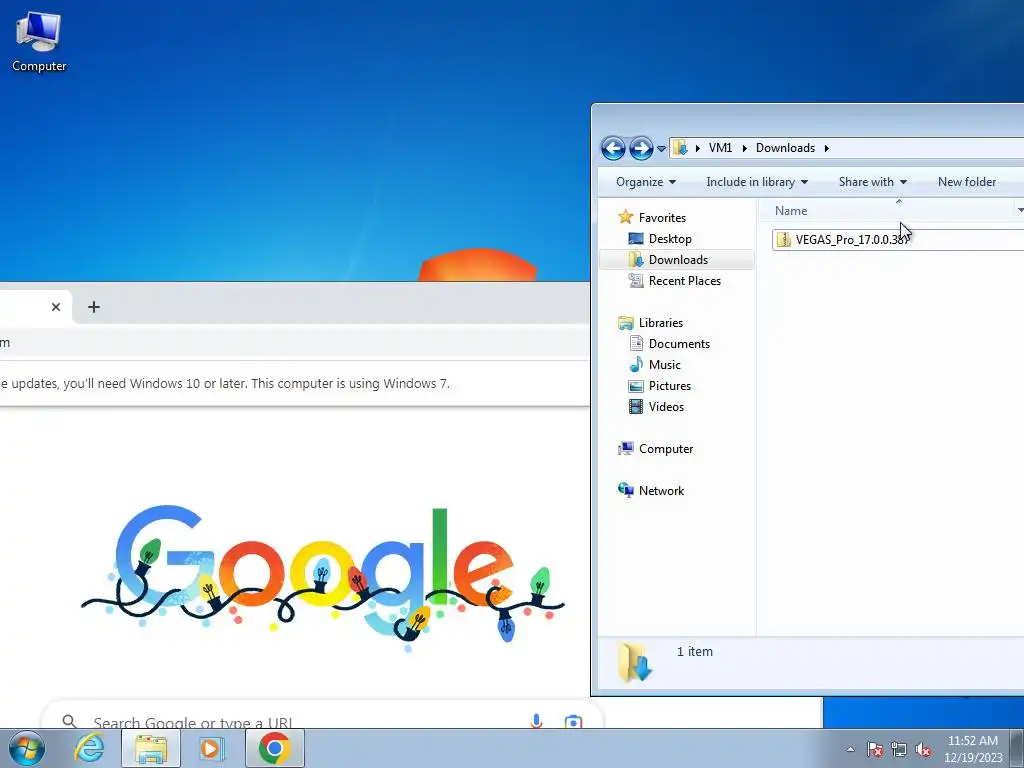Switch to Google Chrome in taskbar
Image resolution: width=1024 pixels, height=768 pixels.
[274, 748]
